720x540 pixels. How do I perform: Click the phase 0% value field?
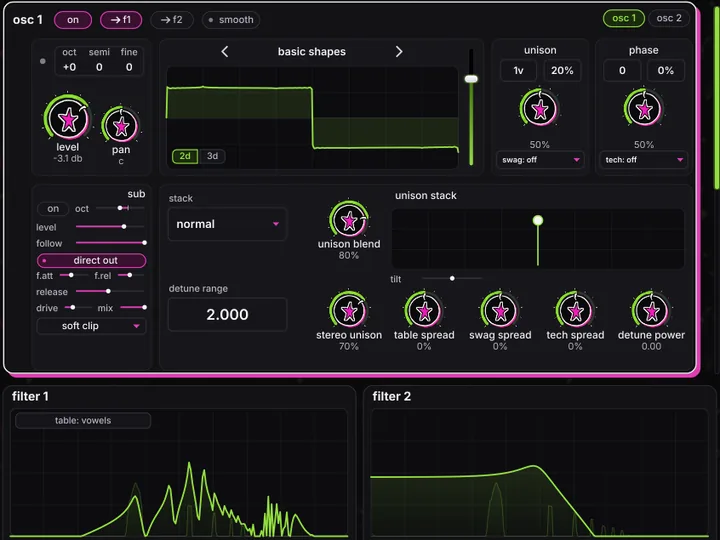click(x=665, y=70)
